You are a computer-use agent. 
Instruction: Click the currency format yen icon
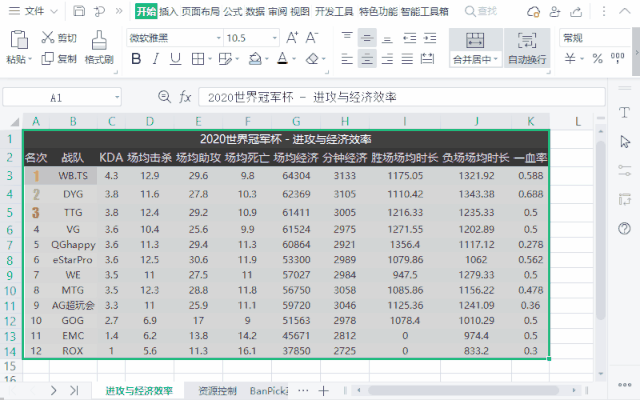(570, 59)
